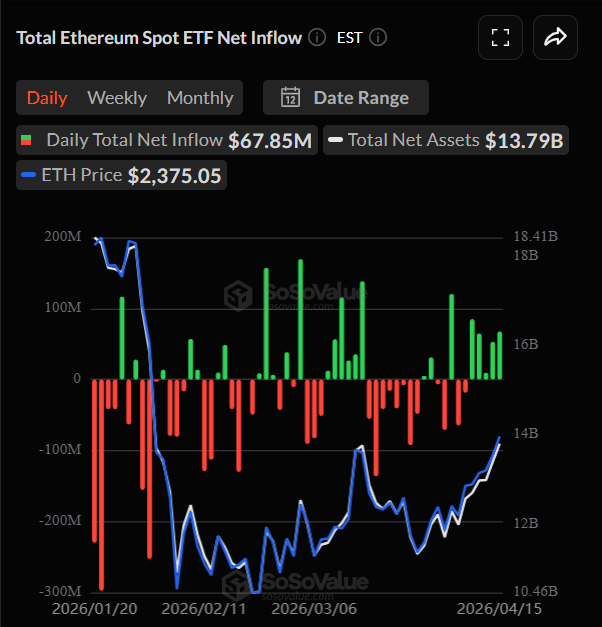The width and height of the screenshot is (602, 627).
Task: Click the red-green inflow legend color swatch
Action: coord(28,140)
